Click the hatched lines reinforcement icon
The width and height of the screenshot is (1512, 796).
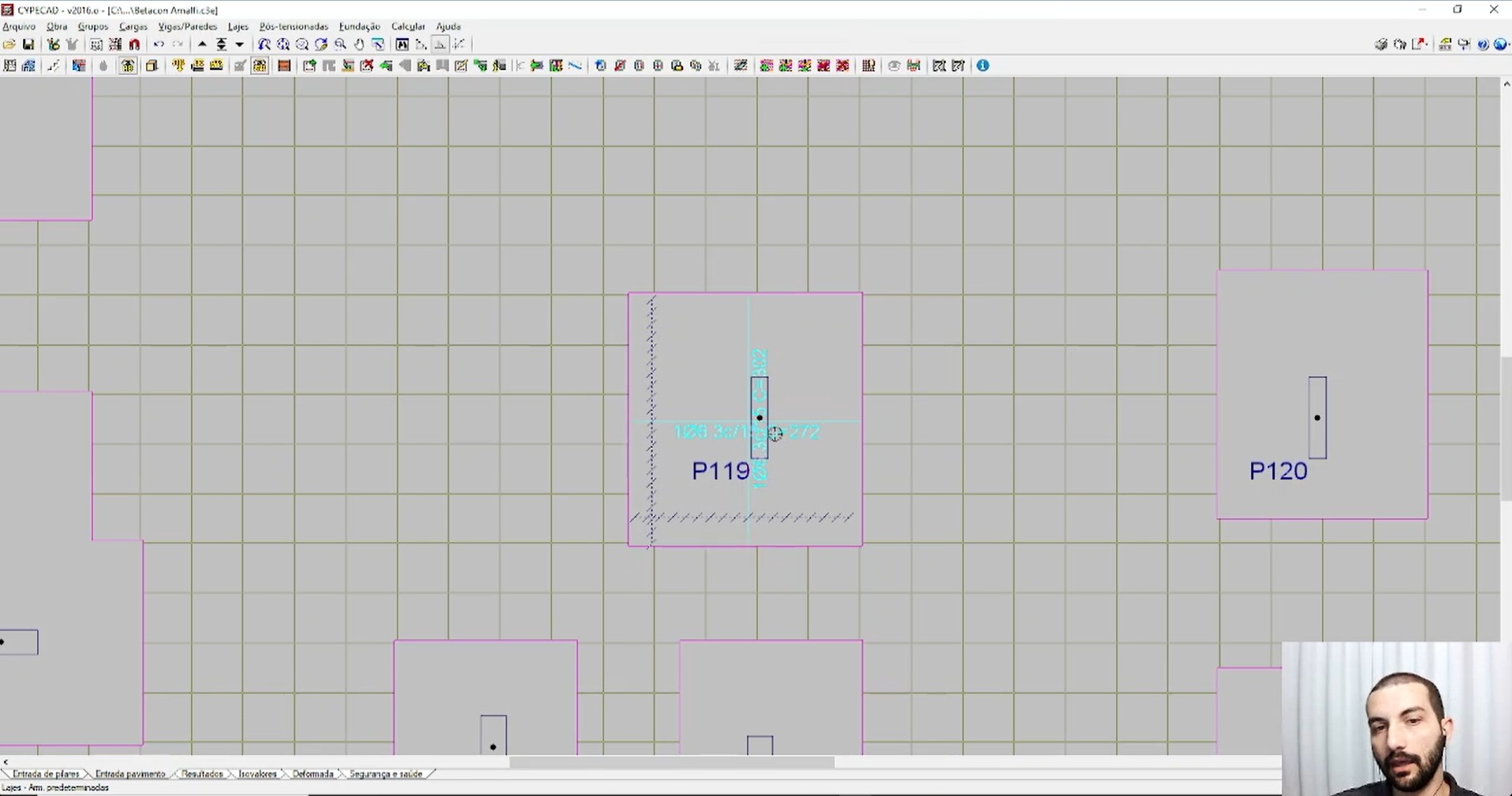pos(741,65)
